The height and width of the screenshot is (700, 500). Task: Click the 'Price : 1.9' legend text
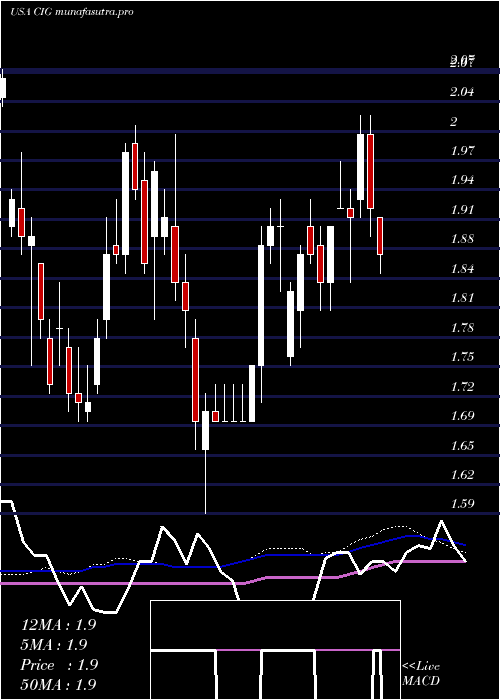point(59,665)
